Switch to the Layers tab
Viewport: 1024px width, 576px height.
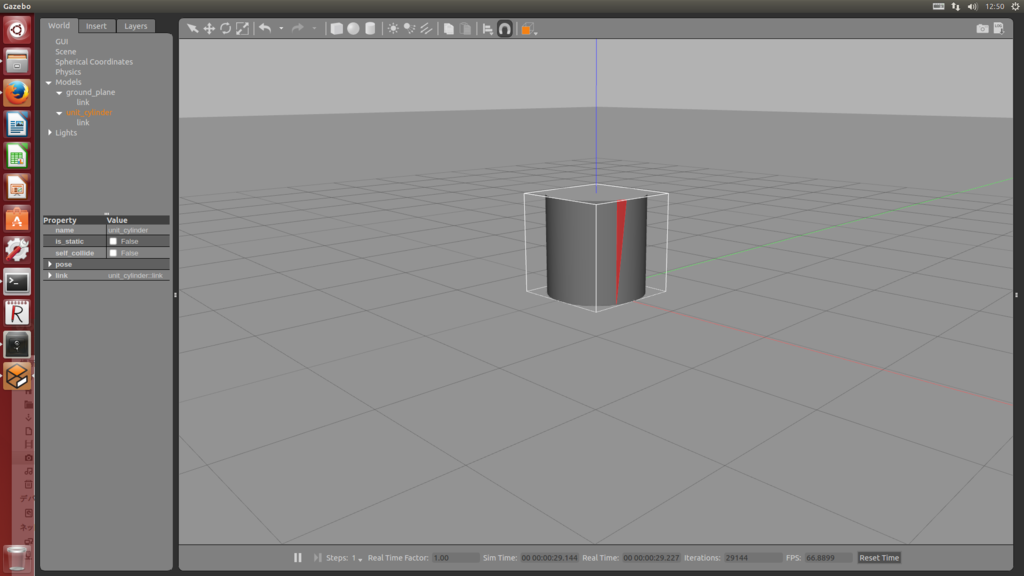coord(136,26)
